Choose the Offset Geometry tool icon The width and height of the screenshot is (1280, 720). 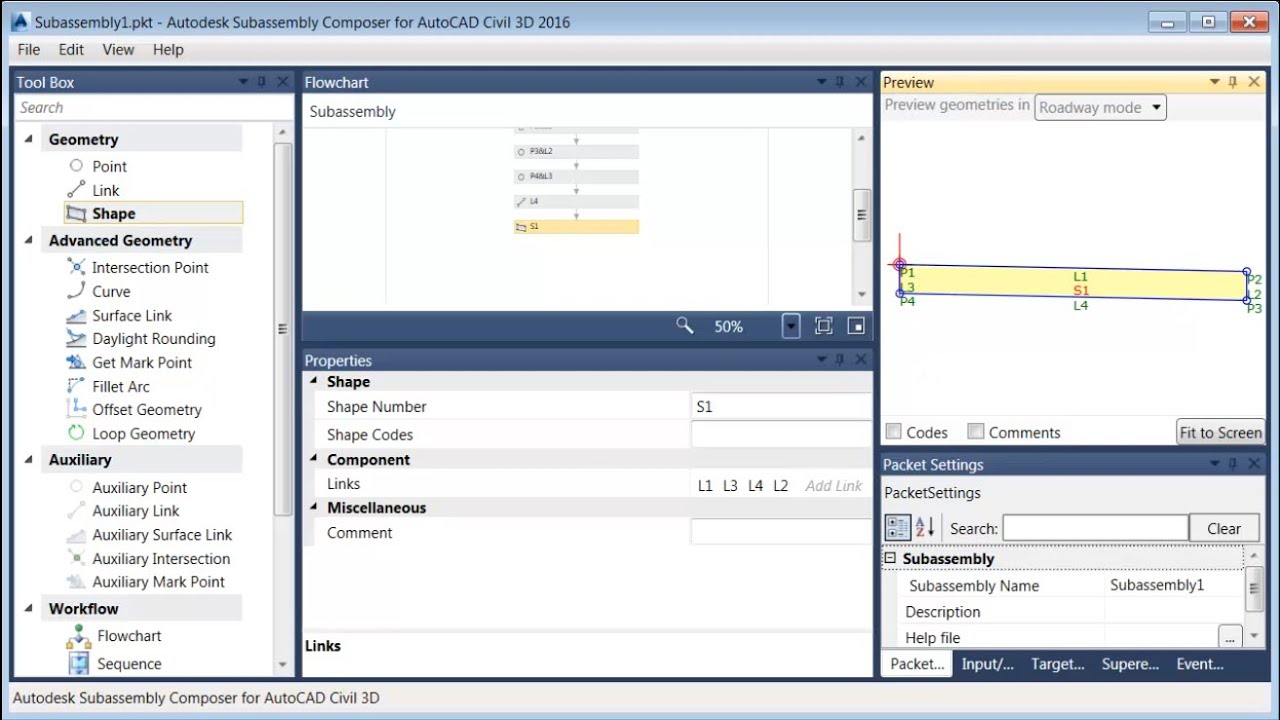coord(76,409)
